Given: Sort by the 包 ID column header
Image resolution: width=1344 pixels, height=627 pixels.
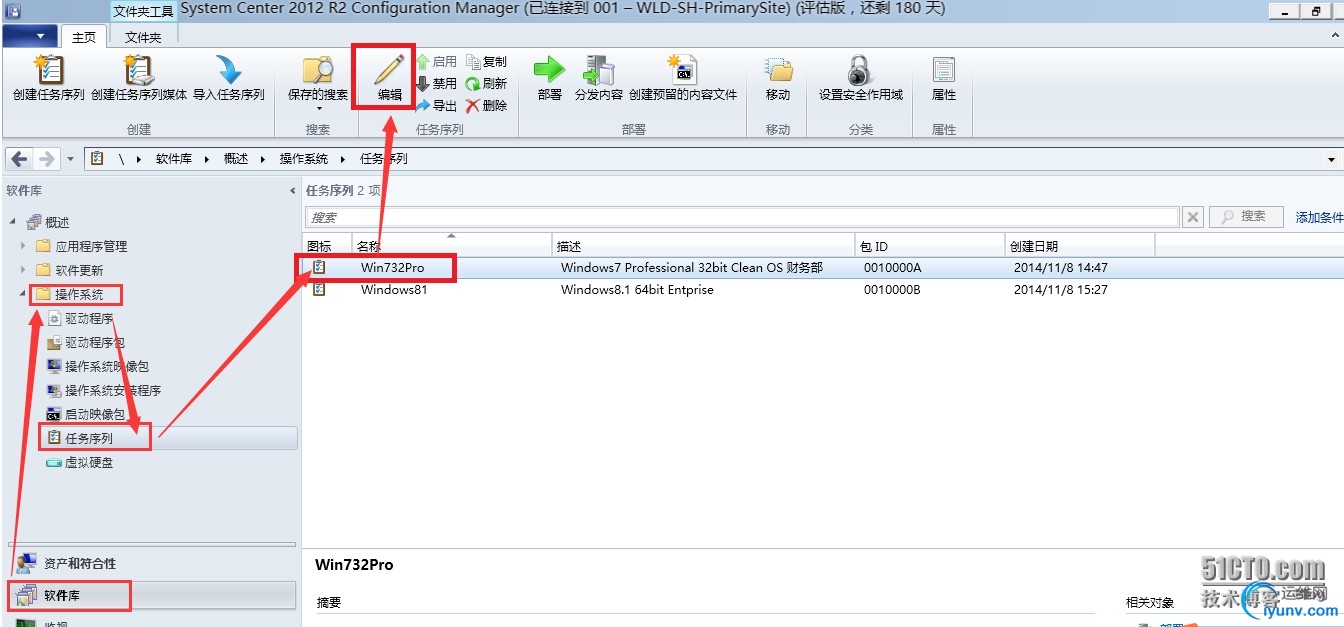Looking at the screenshot, I should pos(931,245).
